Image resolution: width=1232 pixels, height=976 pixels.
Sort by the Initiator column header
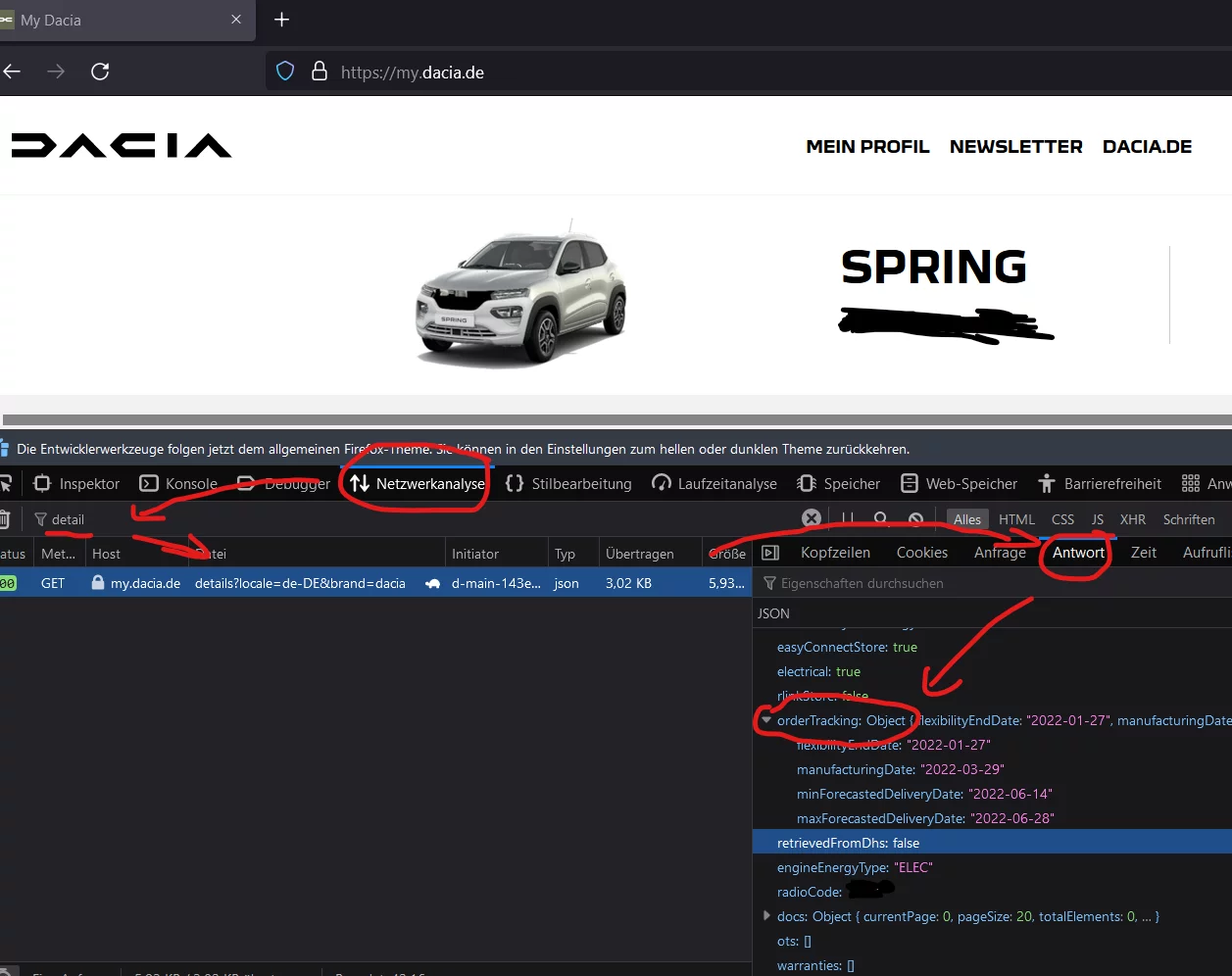coord(496,554)
